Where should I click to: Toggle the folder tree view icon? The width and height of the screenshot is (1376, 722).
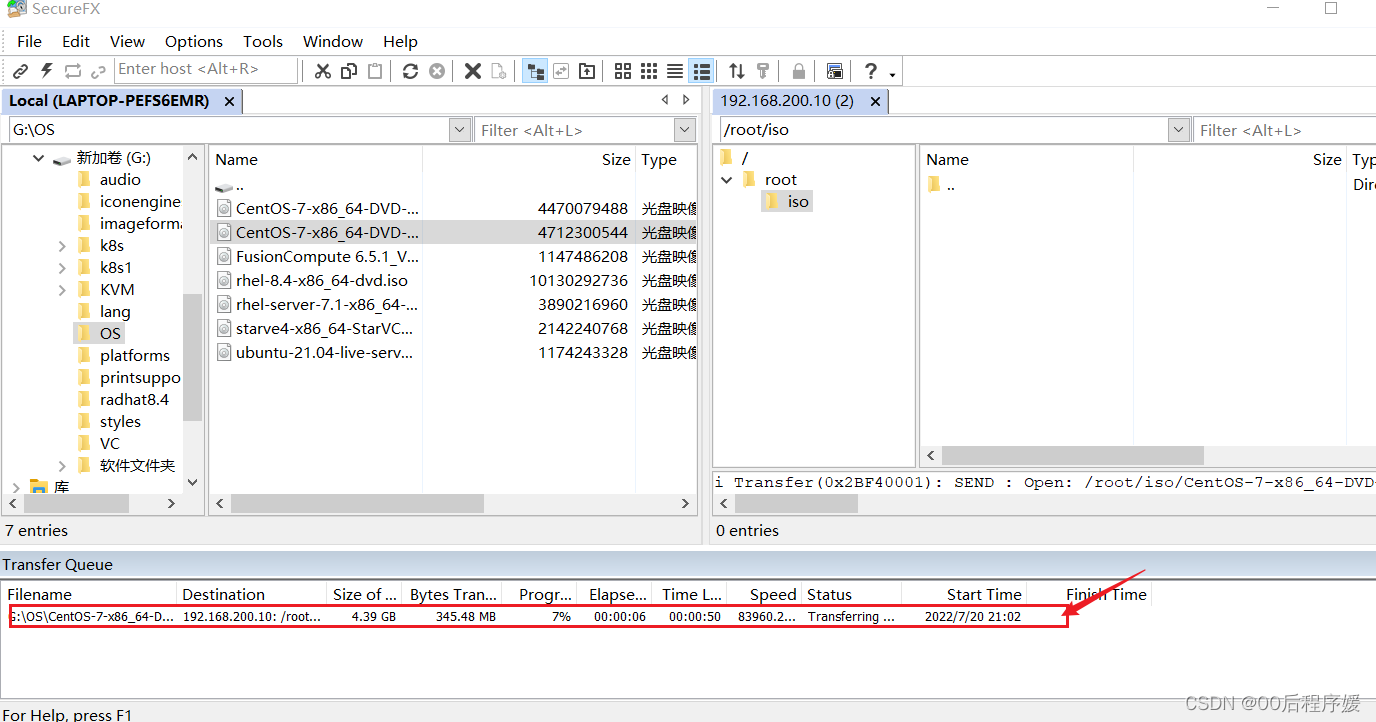click(x=535, y=71)
